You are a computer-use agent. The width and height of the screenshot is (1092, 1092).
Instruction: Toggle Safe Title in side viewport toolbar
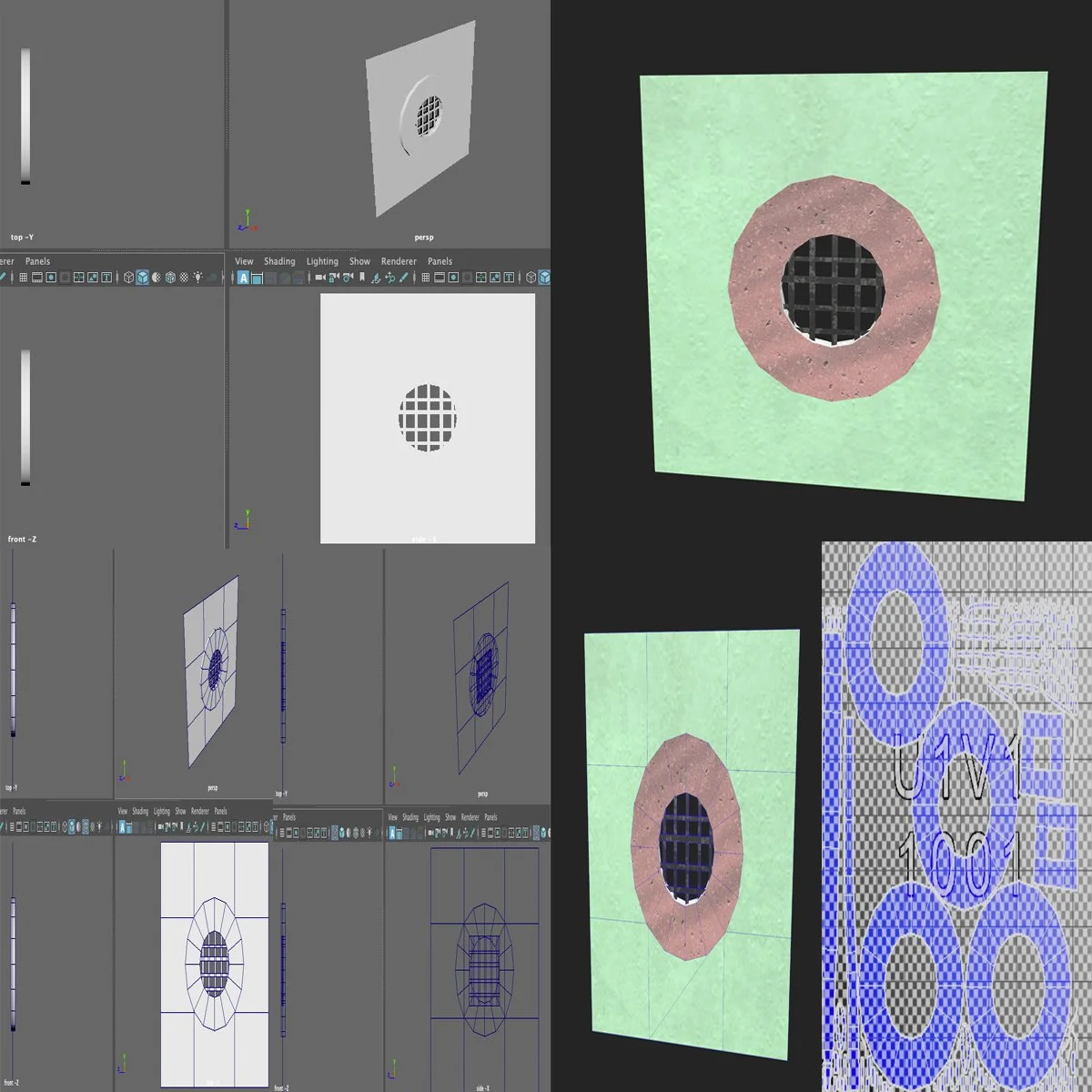(509, 278)
